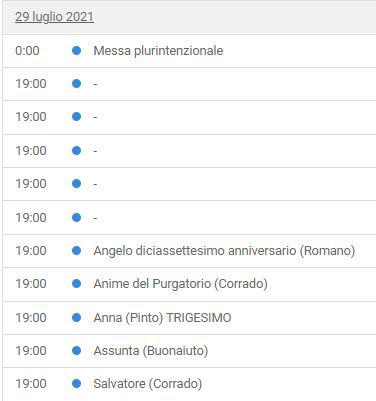Select the Salvatore (Corrado) event
This screenshot has width=376, height=401.
(148, 384)
